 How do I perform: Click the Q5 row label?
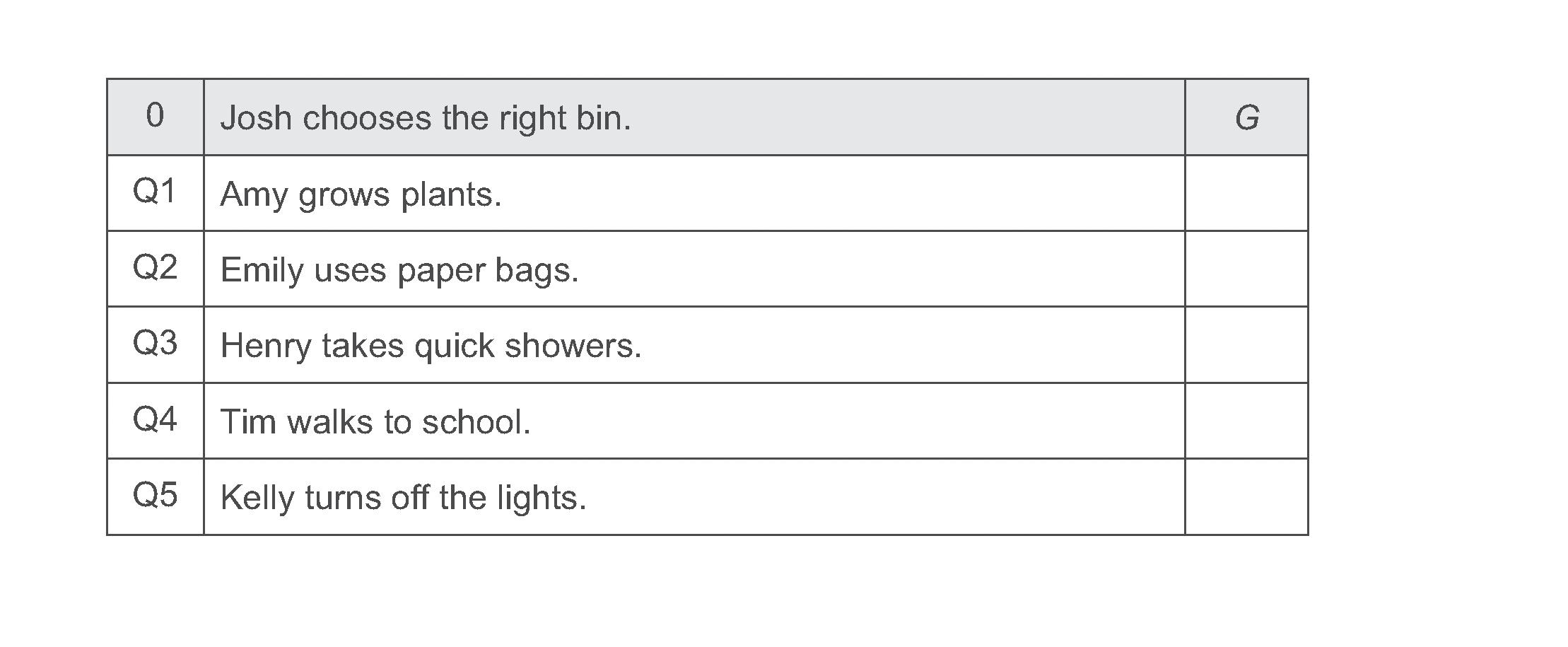point(155,496)
